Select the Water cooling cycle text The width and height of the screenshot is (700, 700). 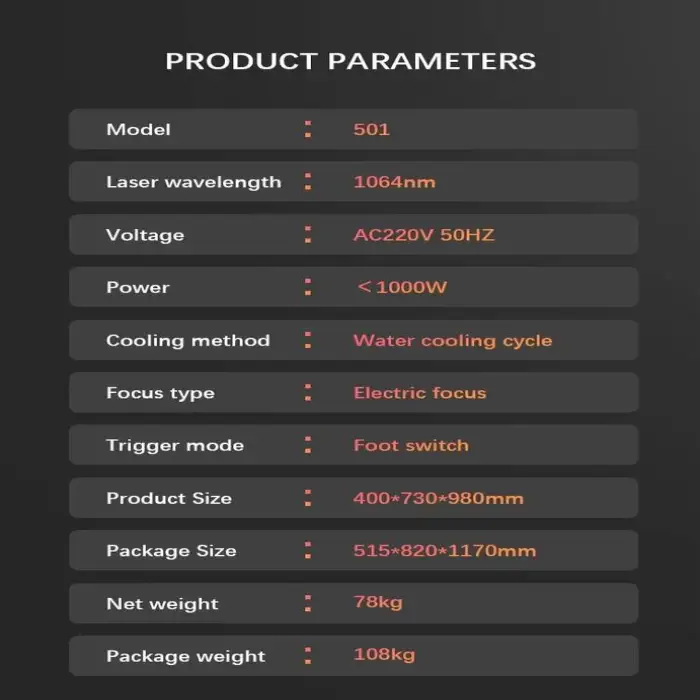tap(452, 340)
